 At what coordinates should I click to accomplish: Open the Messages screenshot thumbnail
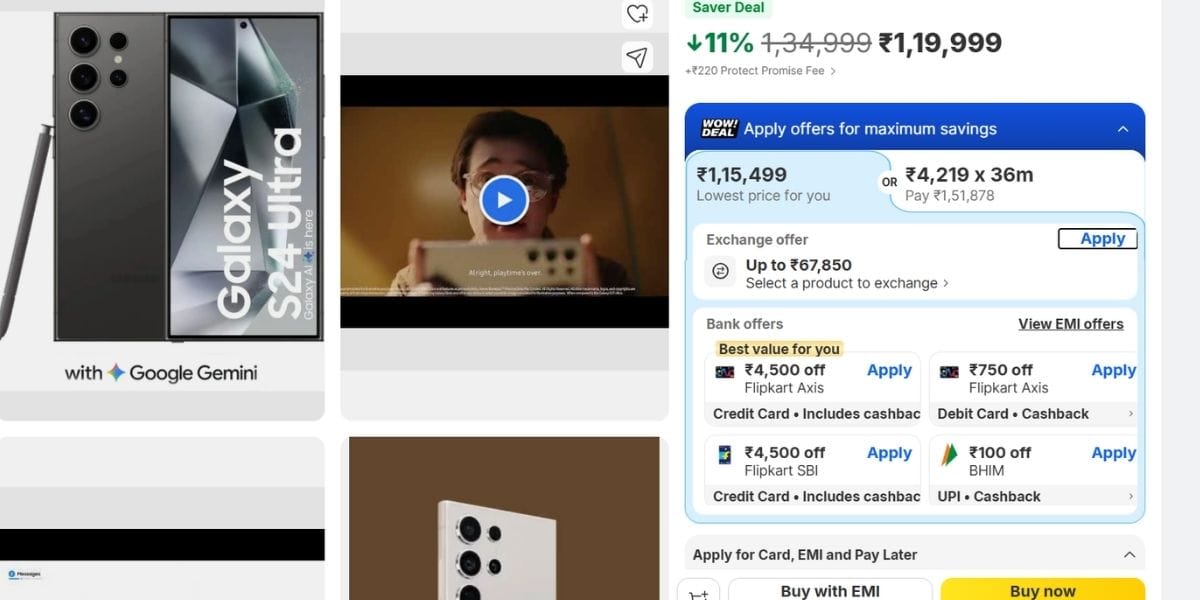(x=162, y=518)
